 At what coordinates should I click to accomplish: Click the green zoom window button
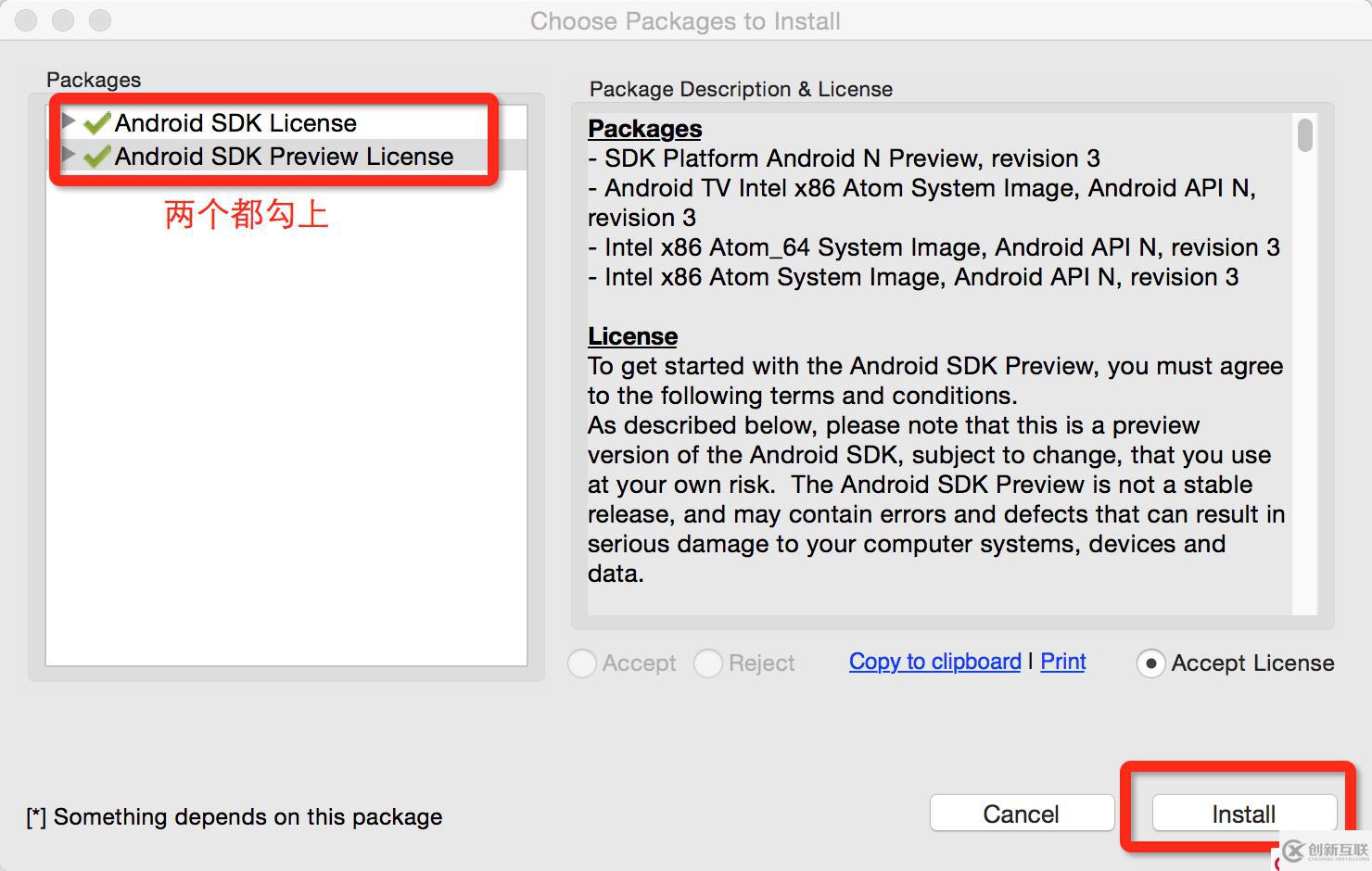[x=100, y=20]
